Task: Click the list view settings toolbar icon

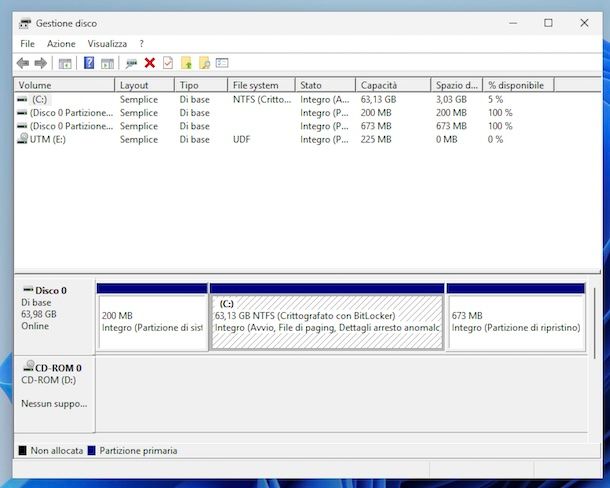Action: click(x=222, y=63)
